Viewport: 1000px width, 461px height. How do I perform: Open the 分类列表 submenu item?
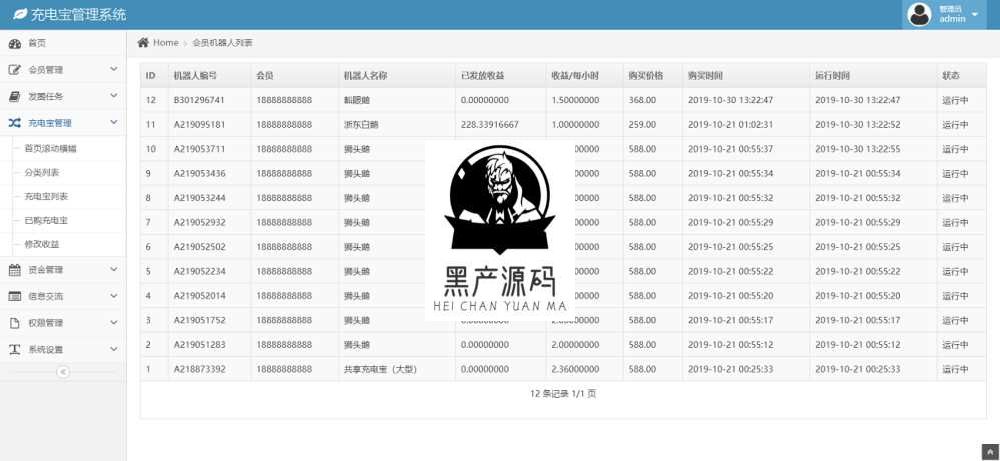coord(42,172)
